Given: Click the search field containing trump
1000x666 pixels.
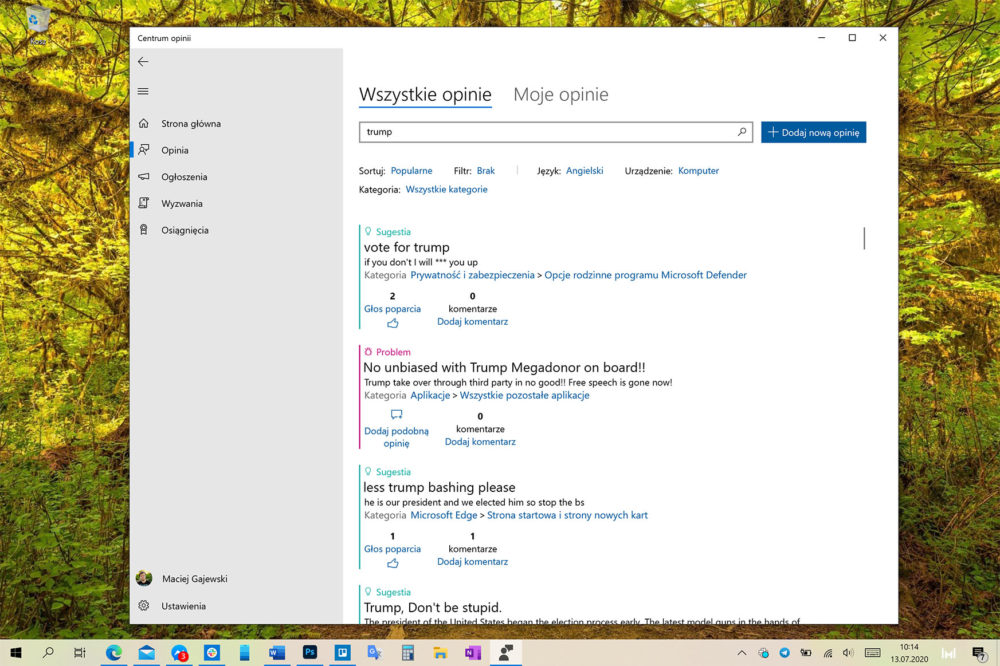Looking at the screenshot, I should point(555,132).
